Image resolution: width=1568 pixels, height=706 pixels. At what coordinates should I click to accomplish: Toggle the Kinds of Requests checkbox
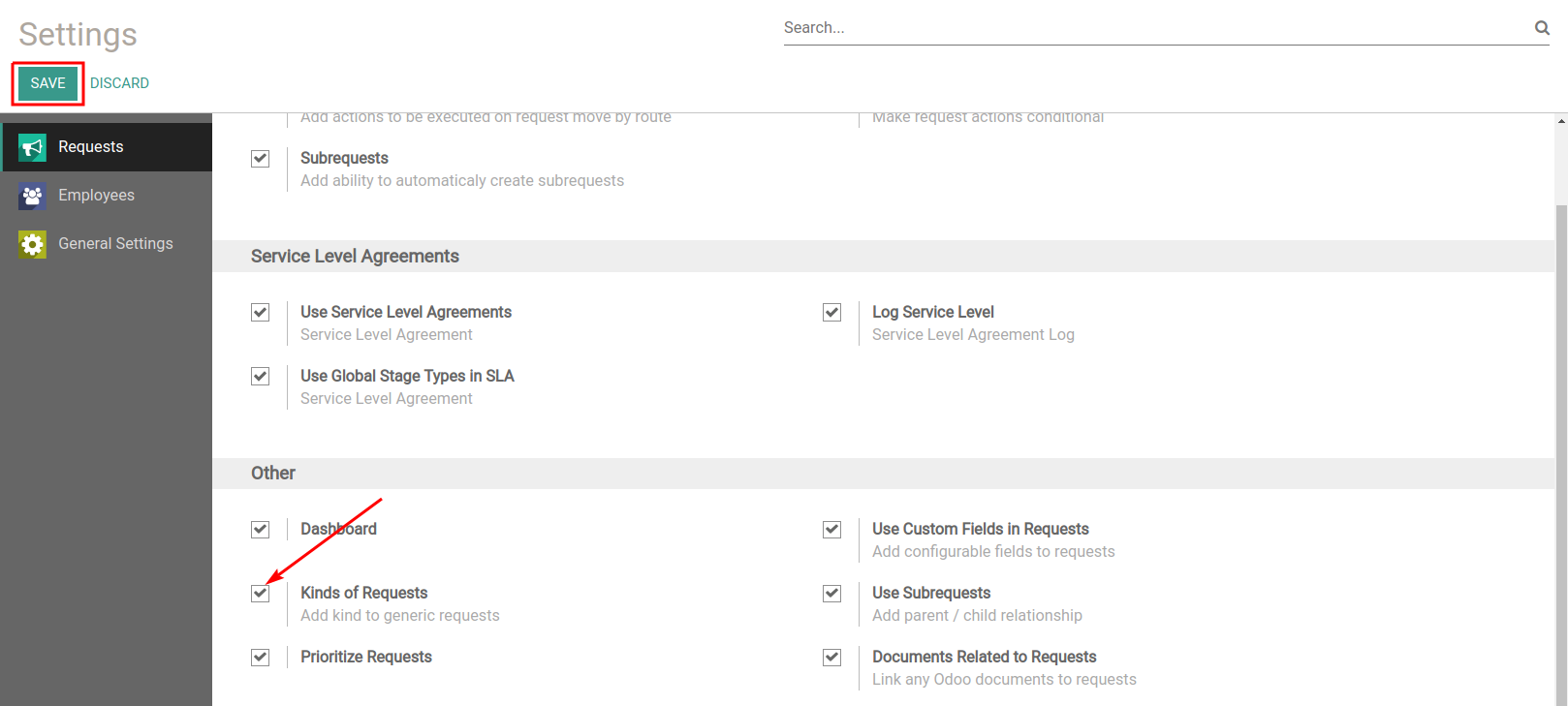point(260,593)
